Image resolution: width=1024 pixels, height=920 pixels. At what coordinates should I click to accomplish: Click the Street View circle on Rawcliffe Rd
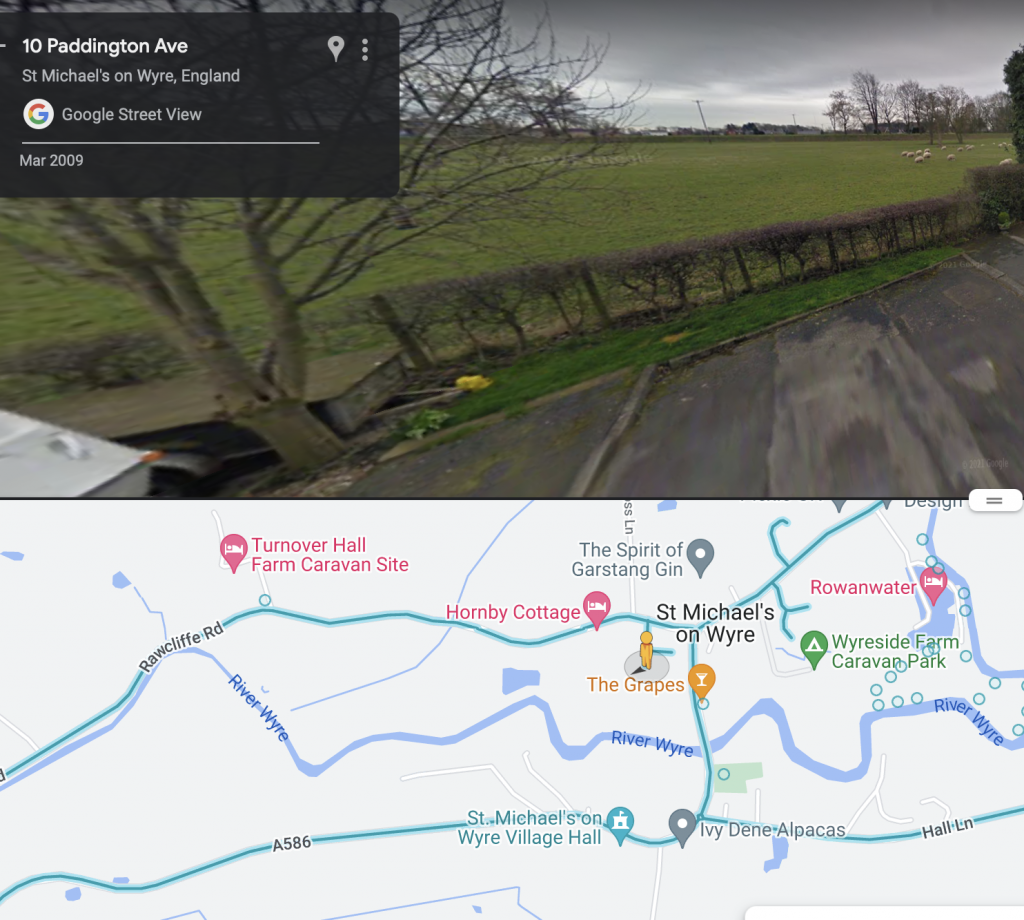264,600
